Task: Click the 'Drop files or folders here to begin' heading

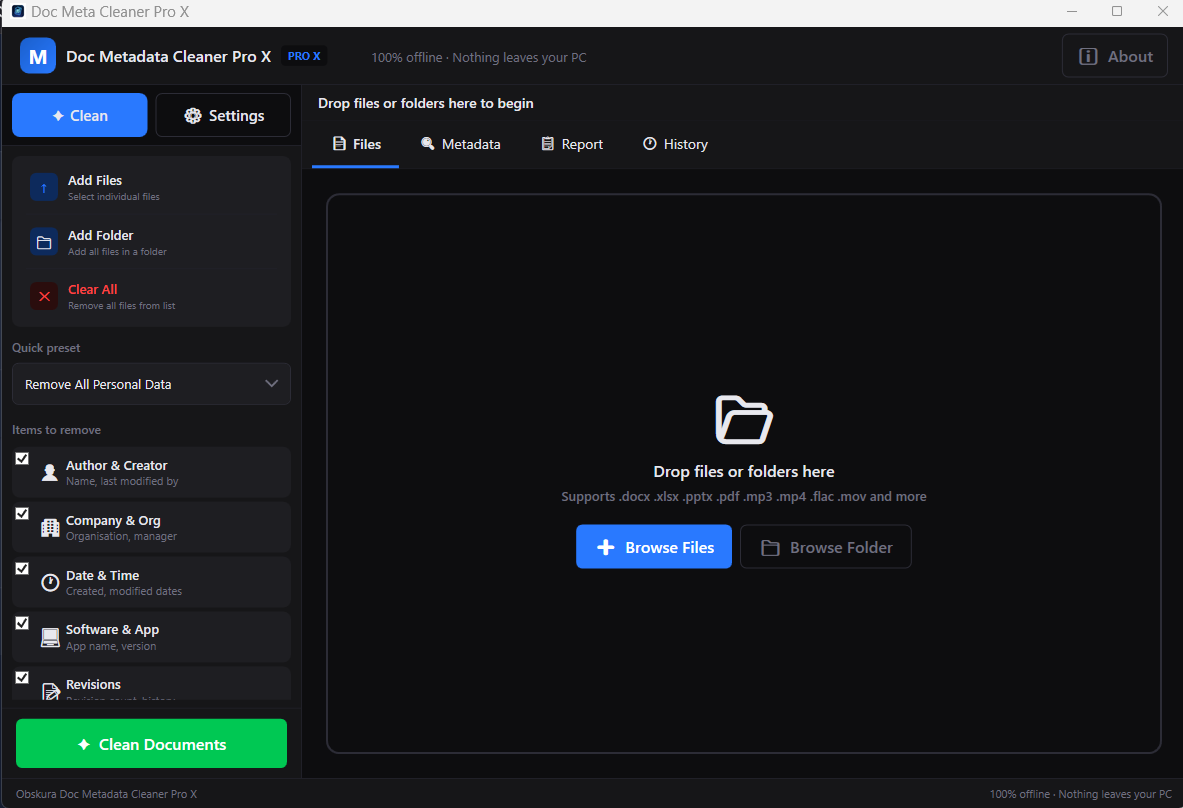Action: tap(426, 103)
